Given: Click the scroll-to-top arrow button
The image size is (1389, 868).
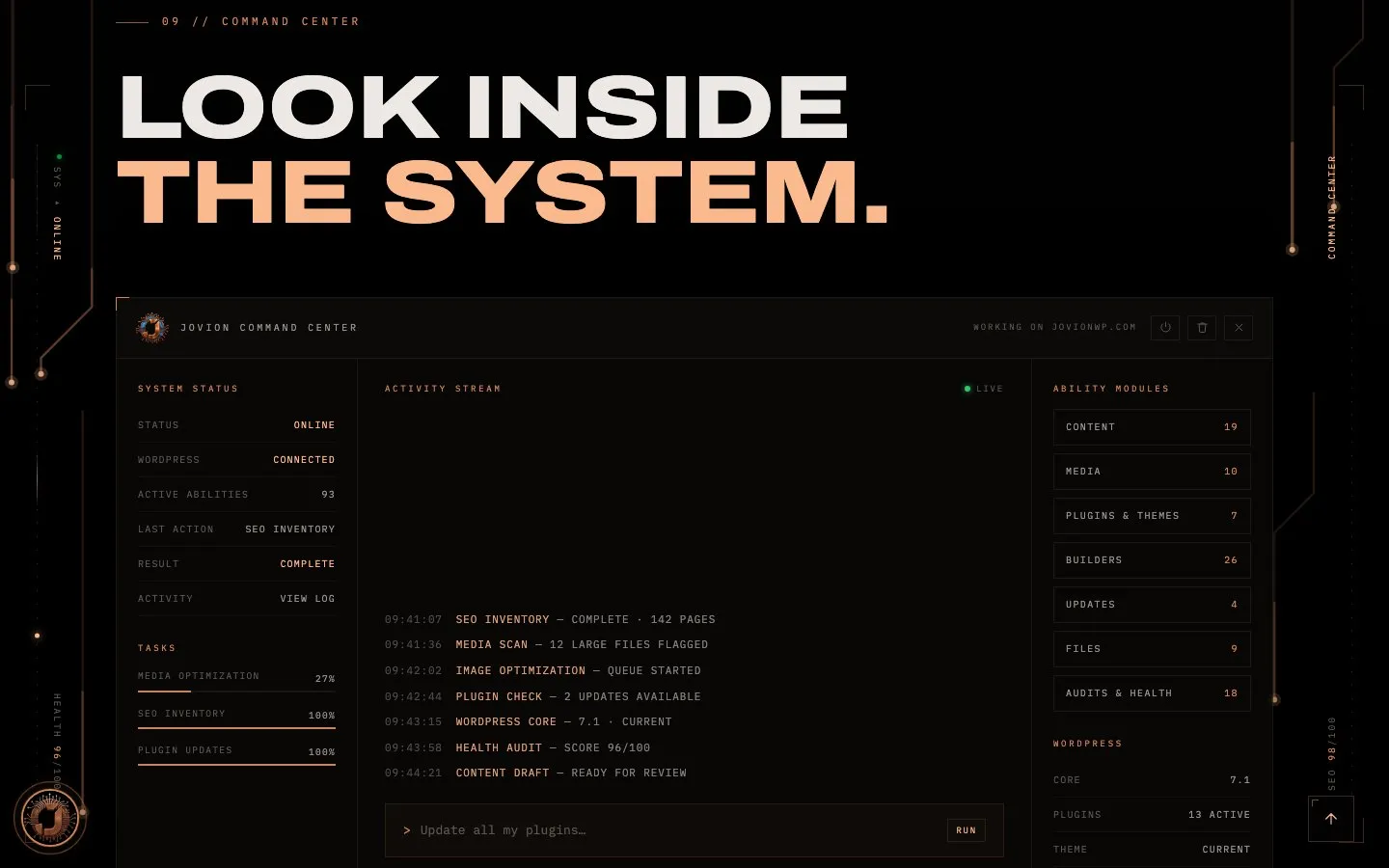Looking at the screenshot, I should click(x=1331, y=819).
